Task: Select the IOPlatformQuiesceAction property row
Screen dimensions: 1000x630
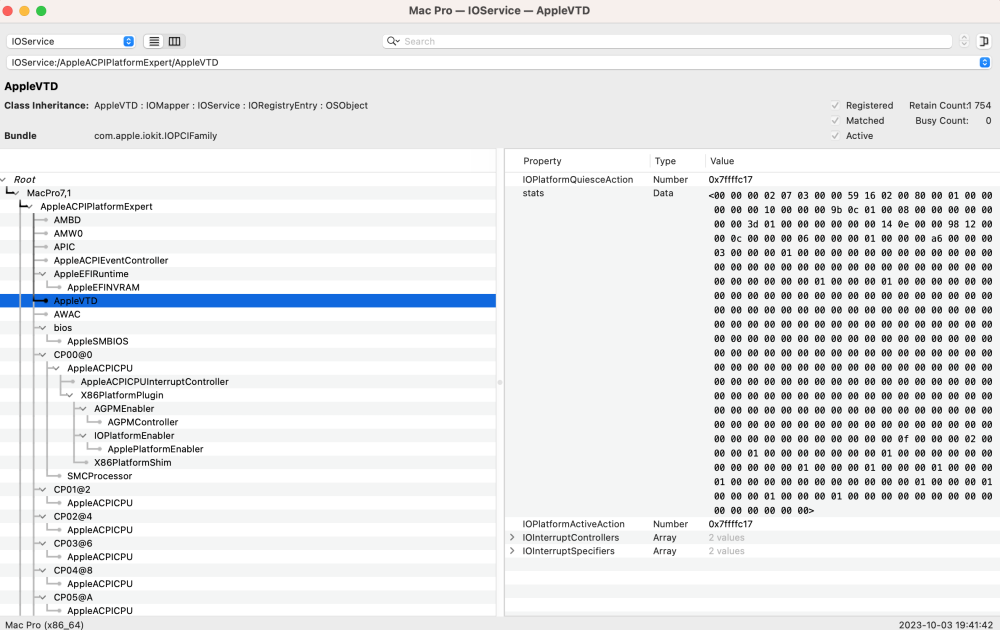Action: pyautogui.click(x=753, y=180)
